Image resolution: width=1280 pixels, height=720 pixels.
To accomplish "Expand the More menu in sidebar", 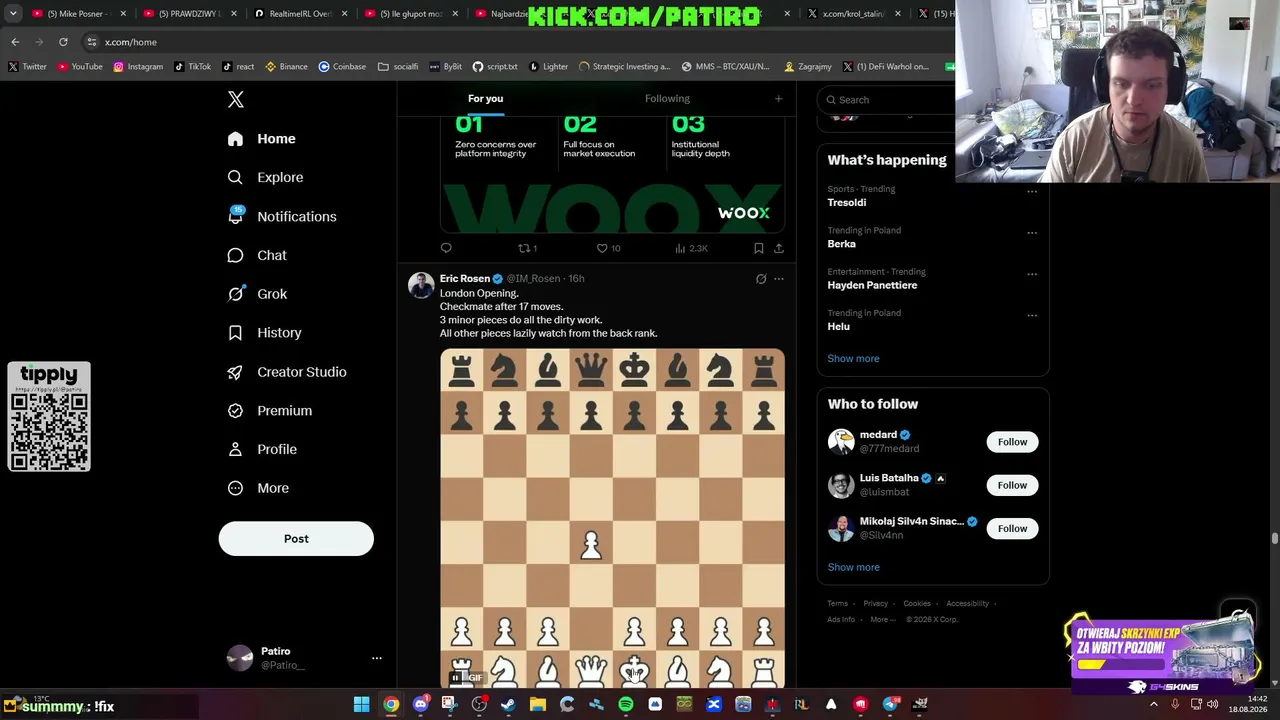I will [258, 488].
